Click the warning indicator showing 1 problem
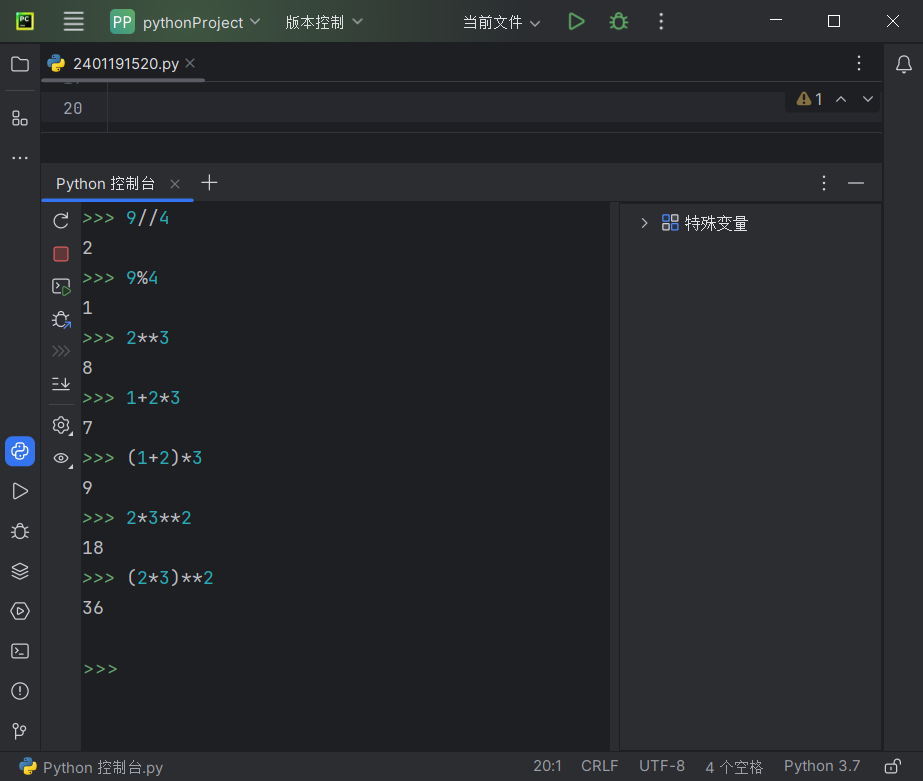The width and height of the screenshot is (923, 781). click(809, 99)
